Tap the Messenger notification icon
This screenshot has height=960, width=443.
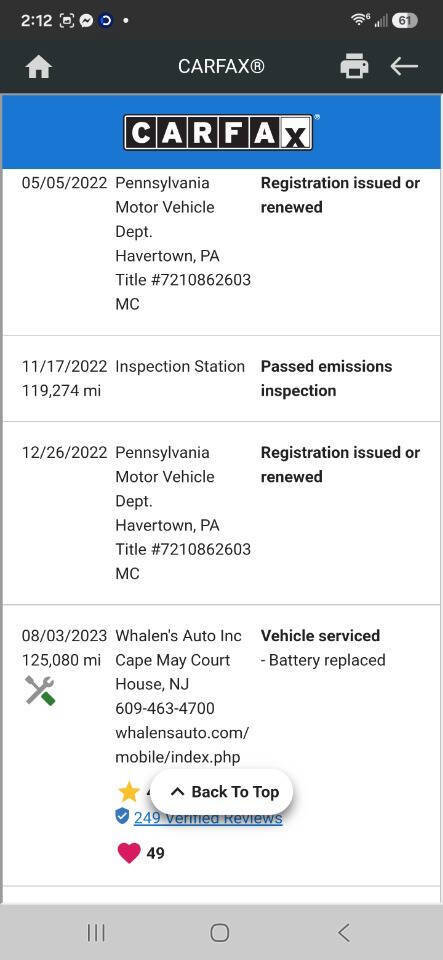coord(86,20)
